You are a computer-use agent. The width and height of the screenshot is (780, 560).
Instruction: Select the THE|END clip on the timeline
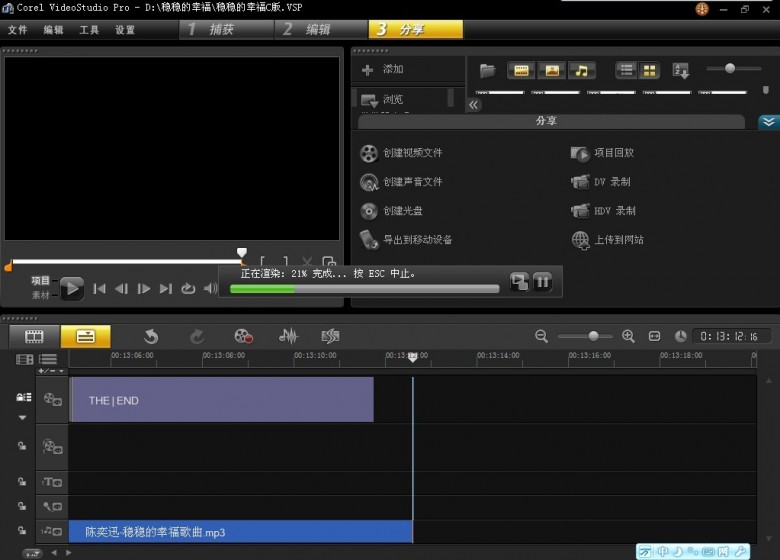tap(220, 400)
